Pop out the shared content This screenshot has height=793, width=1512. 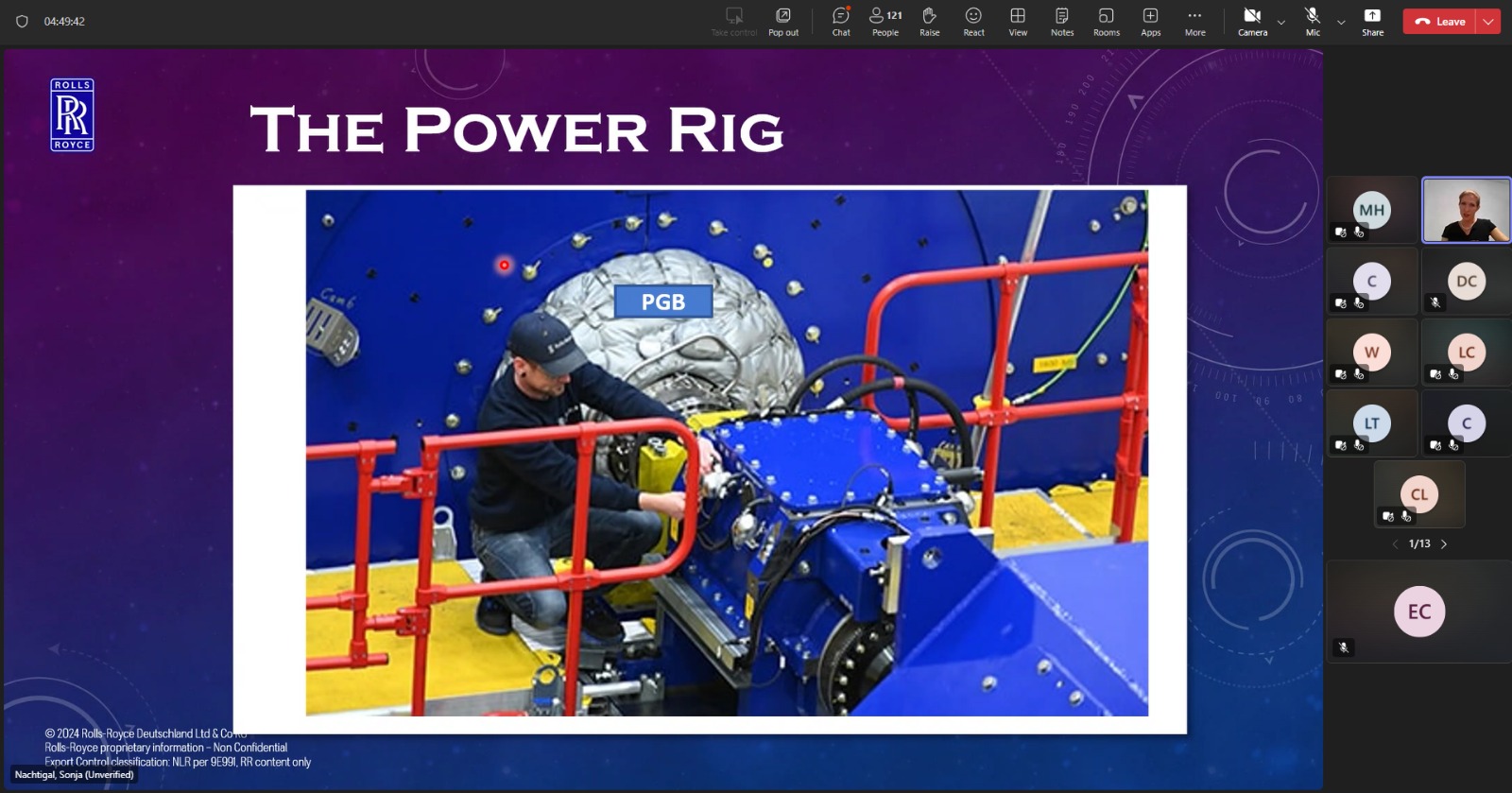(x=783, y=21)
